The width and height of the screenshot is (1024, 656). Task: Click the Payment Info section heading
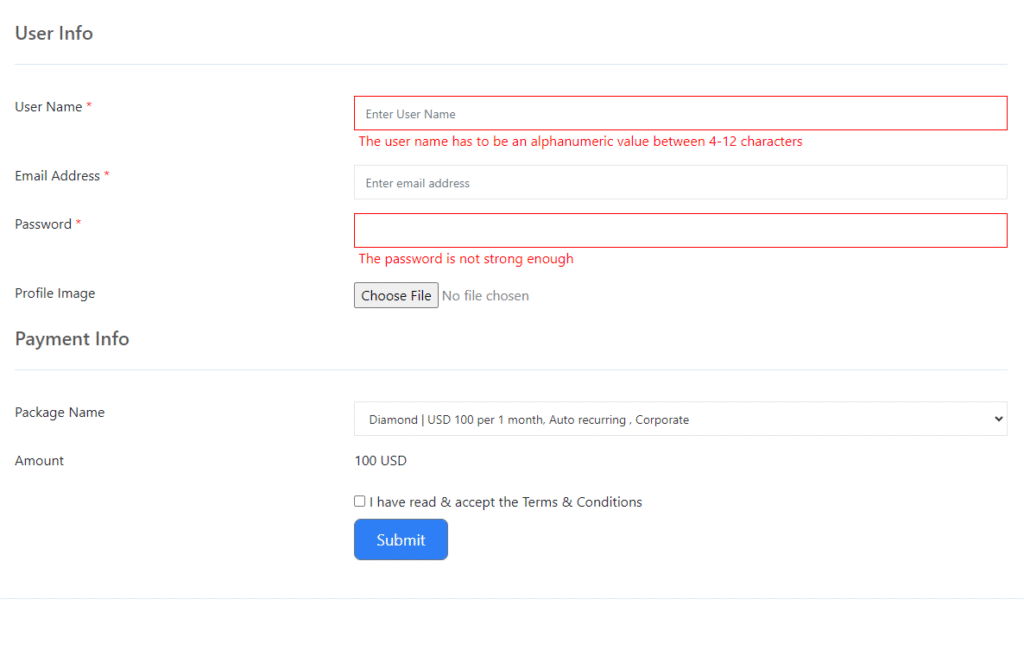72,339
